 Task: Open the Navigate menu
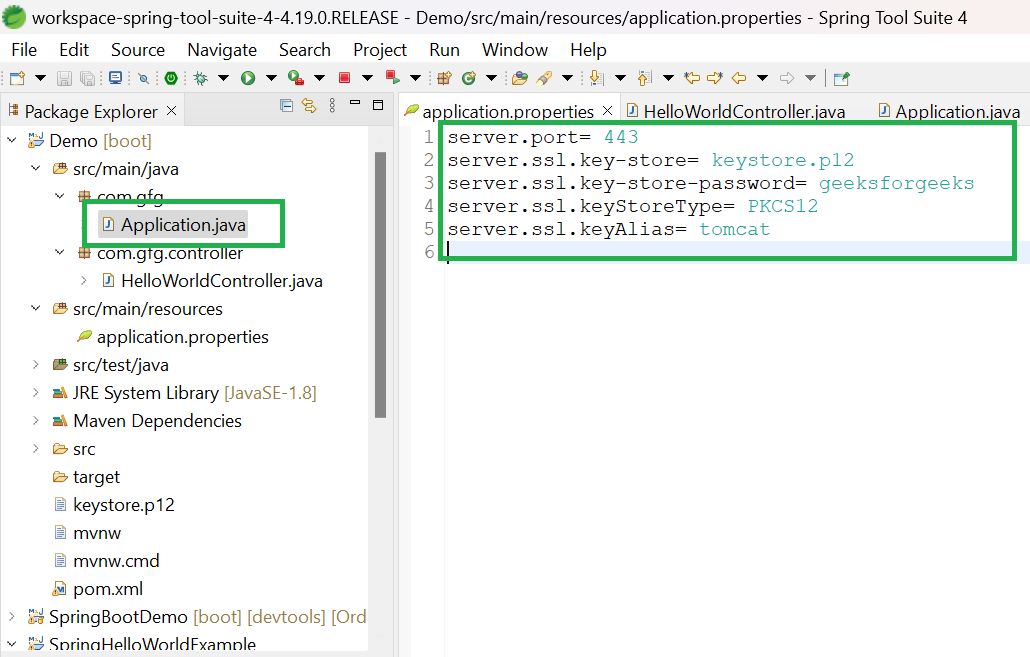[222, 50]
